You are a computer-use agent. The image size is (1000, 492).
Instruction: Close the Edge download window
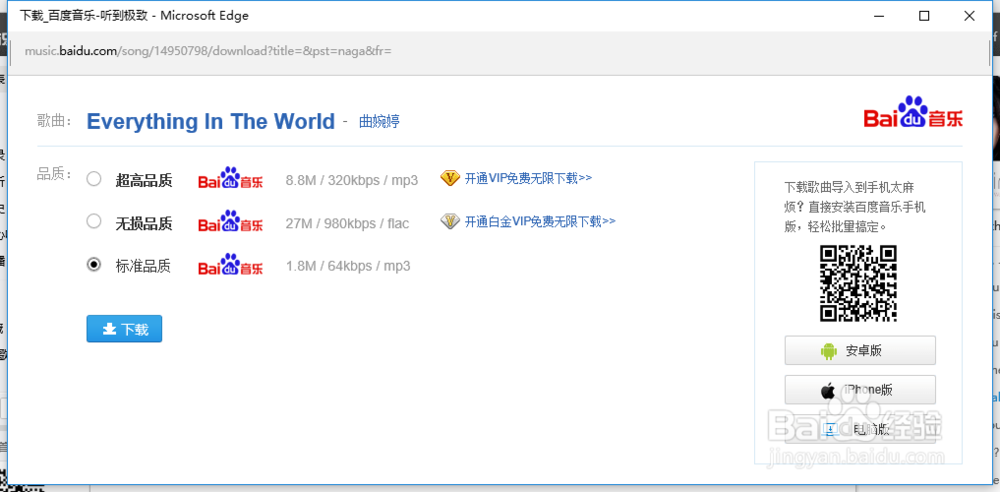tap(969, 16)
